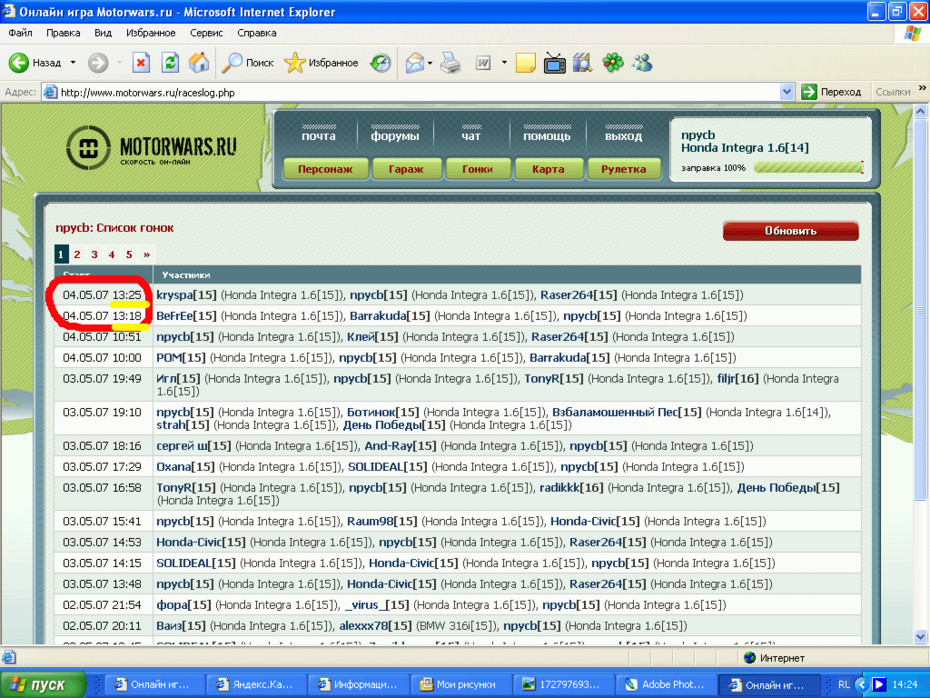The width and height of the screenshot is (930, 698).
Task: Expand the Edit with Word dropdown arrow
Action: pos(504,63)
